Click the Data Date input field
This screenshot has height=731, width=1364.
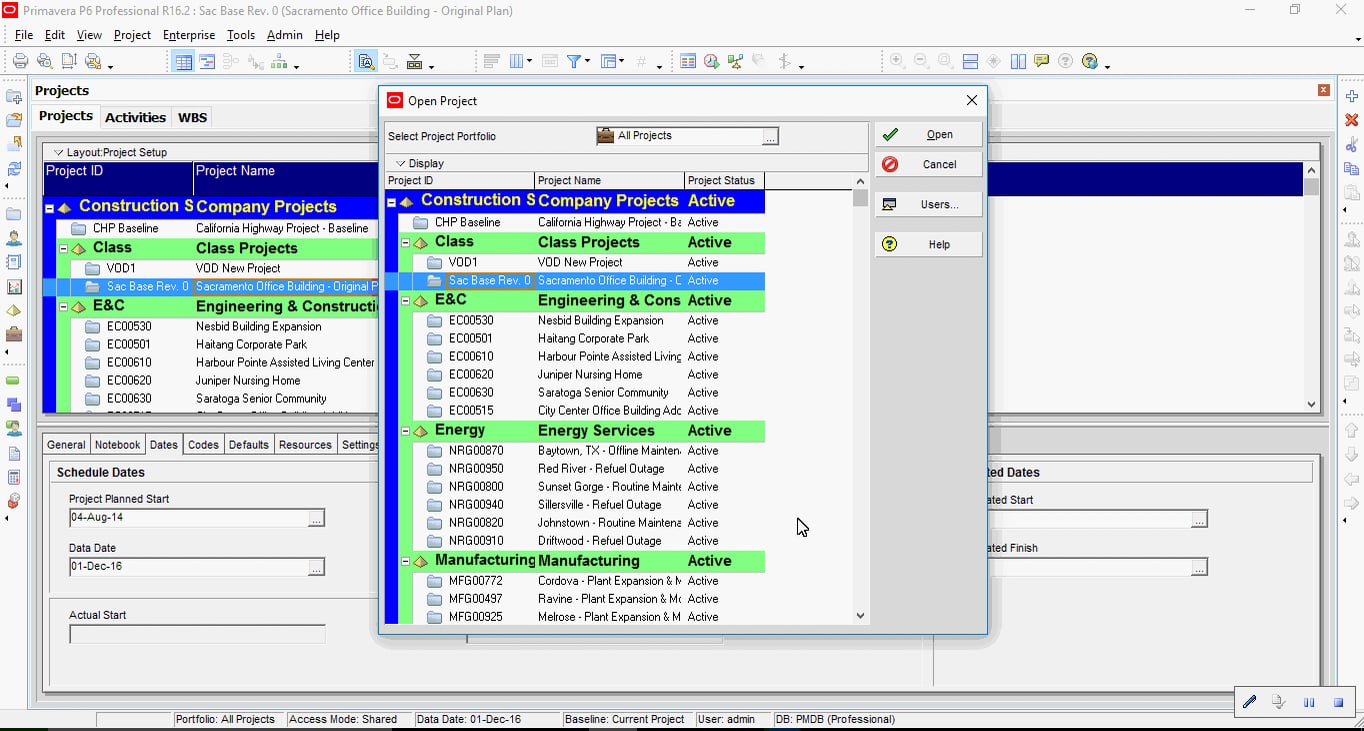click(x=189, y=567)
